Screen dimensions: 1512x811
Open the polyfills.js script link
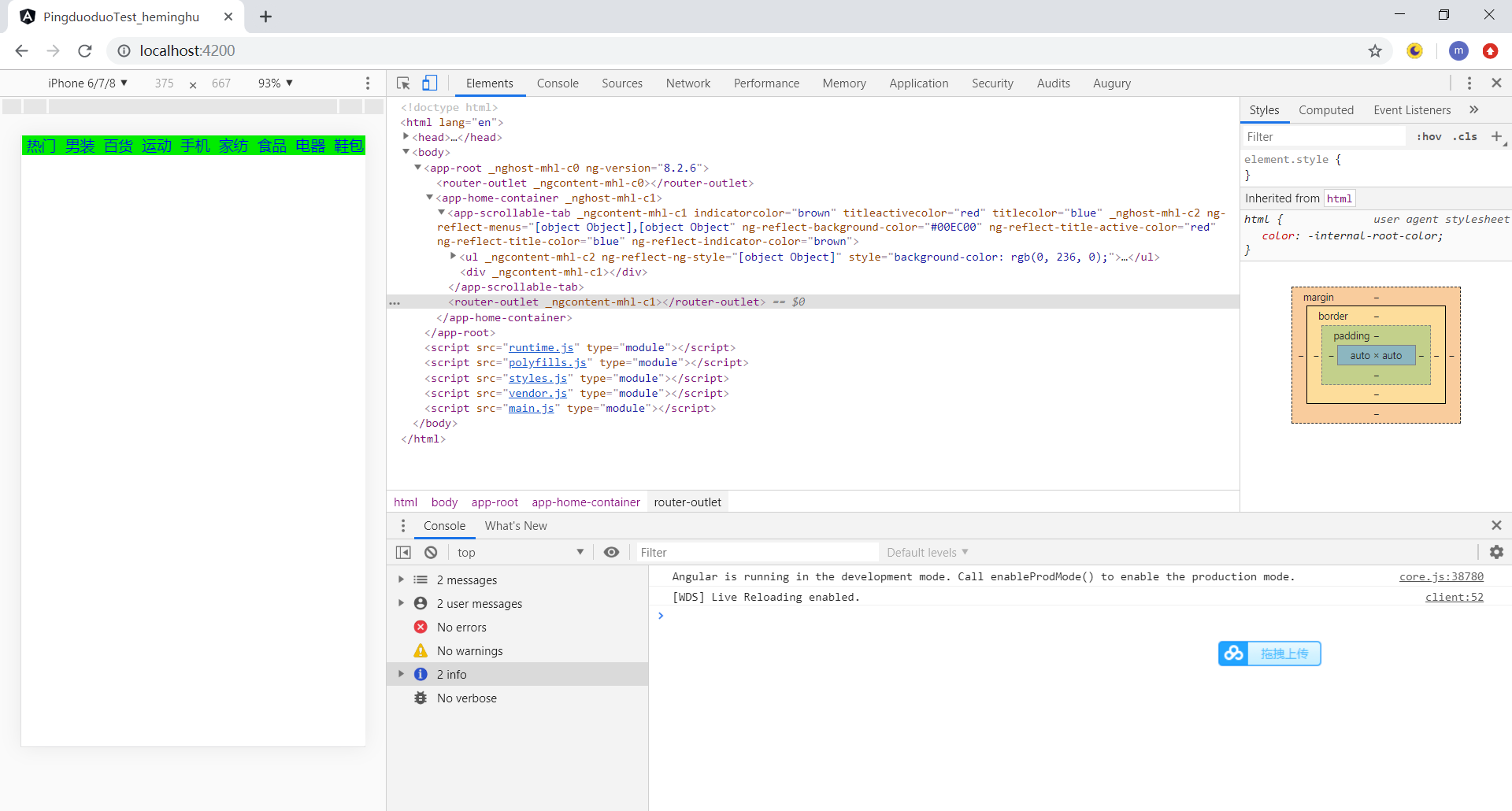point(547,363)
